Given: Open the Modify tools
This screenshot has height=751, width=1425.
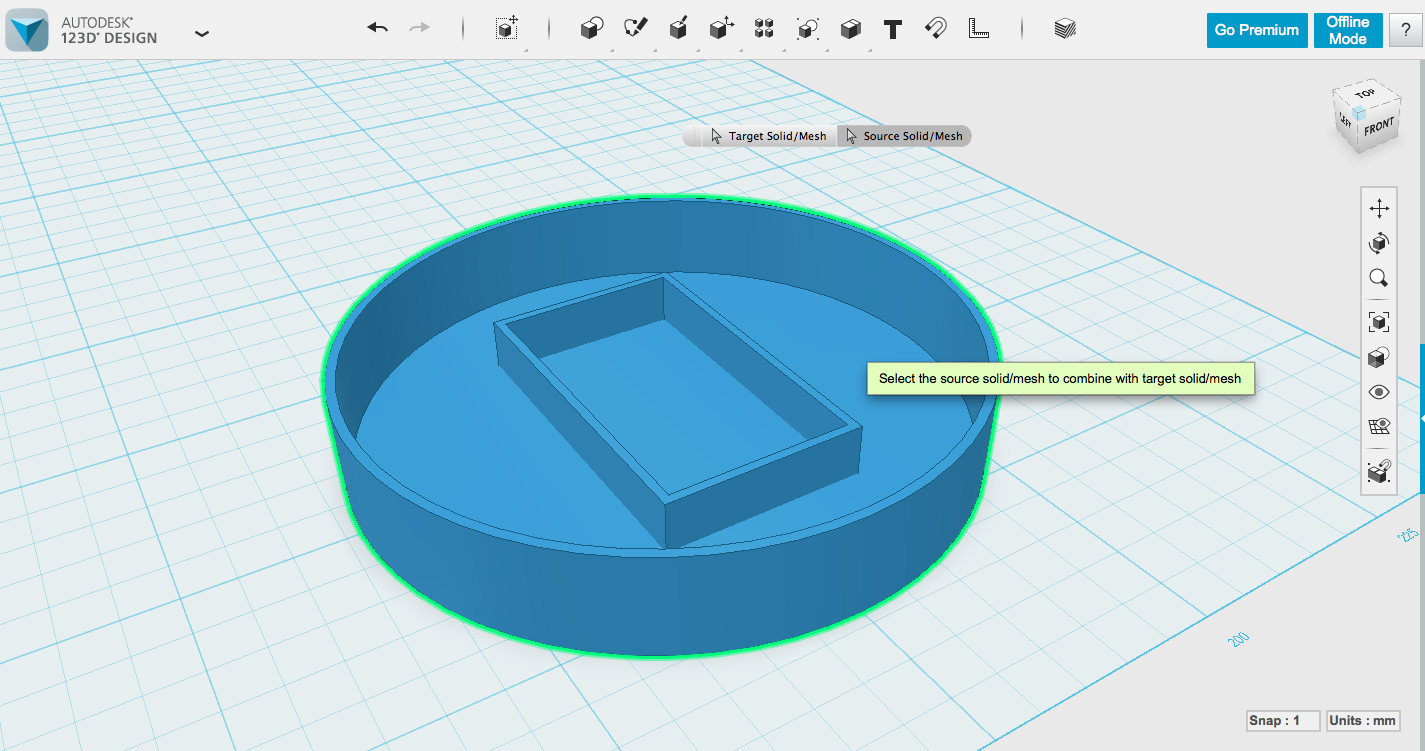Looking at the screenshot, I should pos(721,29).
